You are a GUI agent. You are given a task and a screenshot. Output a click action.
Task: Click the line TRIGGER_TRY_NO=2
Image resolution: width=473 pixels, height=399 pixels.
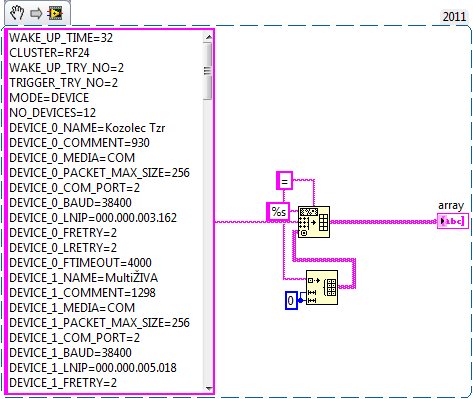click(x=63, y=83)
